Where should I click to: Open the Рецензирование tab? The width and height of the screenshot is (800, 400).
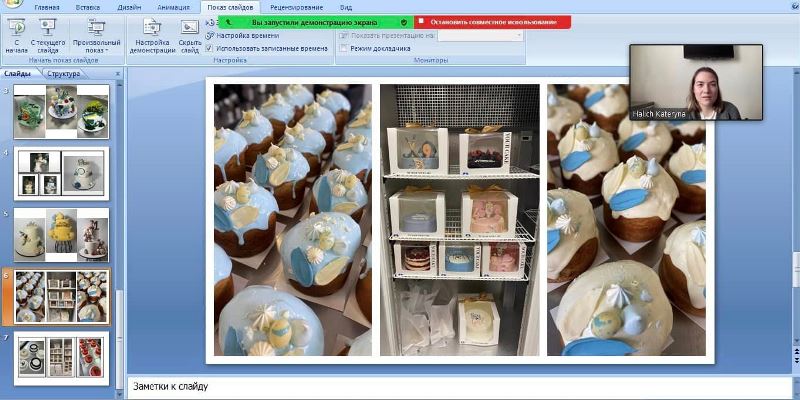pos(296,8)
